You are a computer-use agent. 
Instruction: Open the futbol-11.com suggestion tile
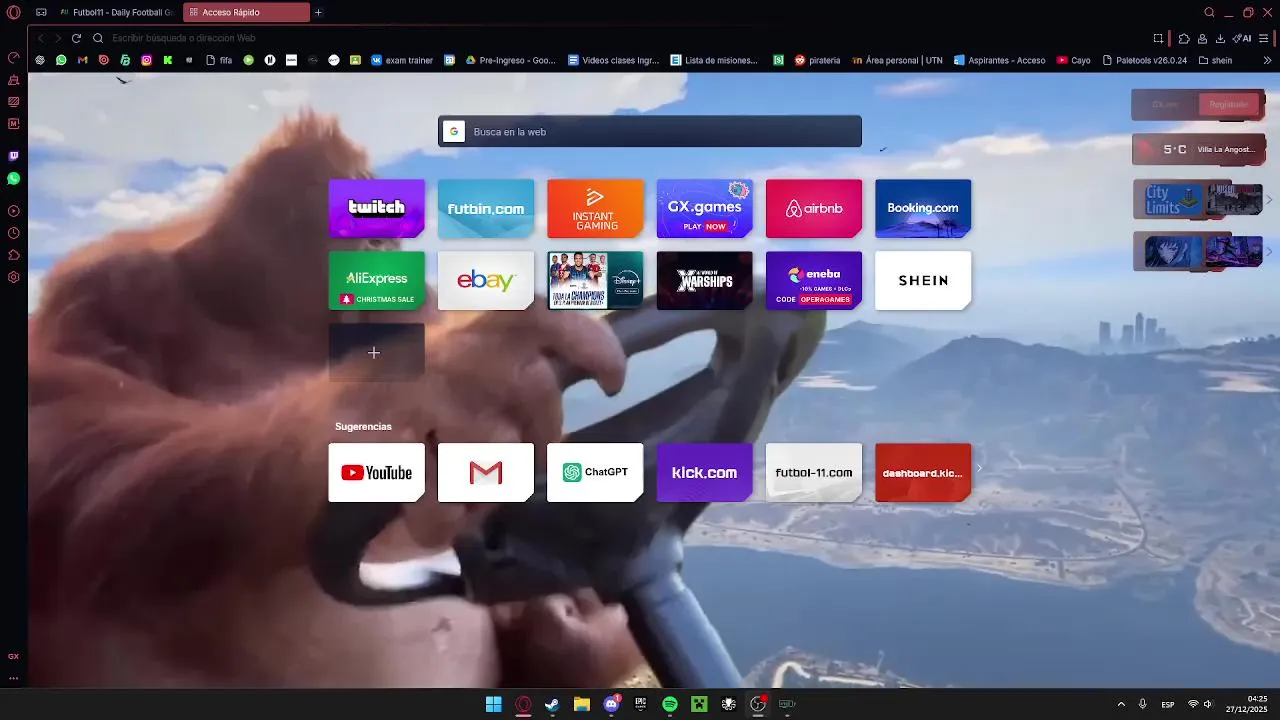coord(814,472)
